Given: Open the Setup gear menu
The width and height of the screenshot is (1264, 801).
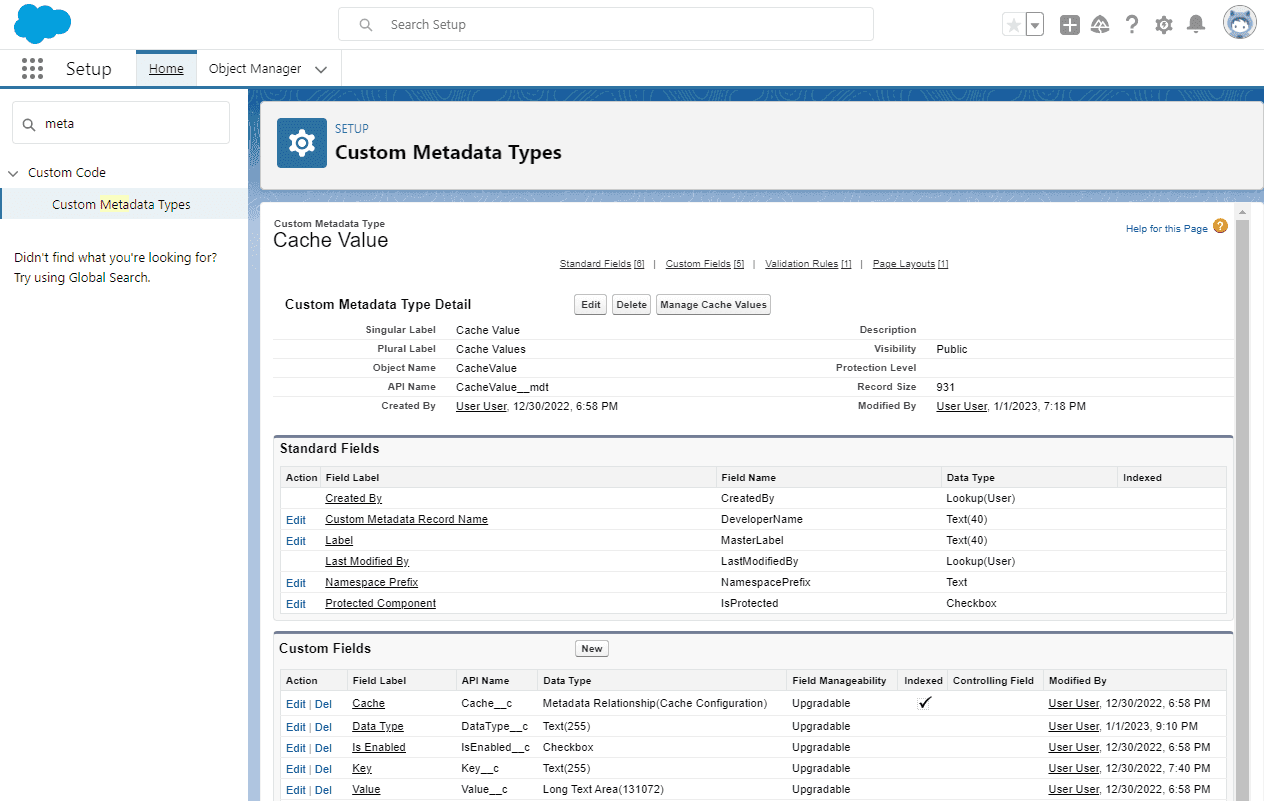Looking at the screenshot, I should point(1164,25).
